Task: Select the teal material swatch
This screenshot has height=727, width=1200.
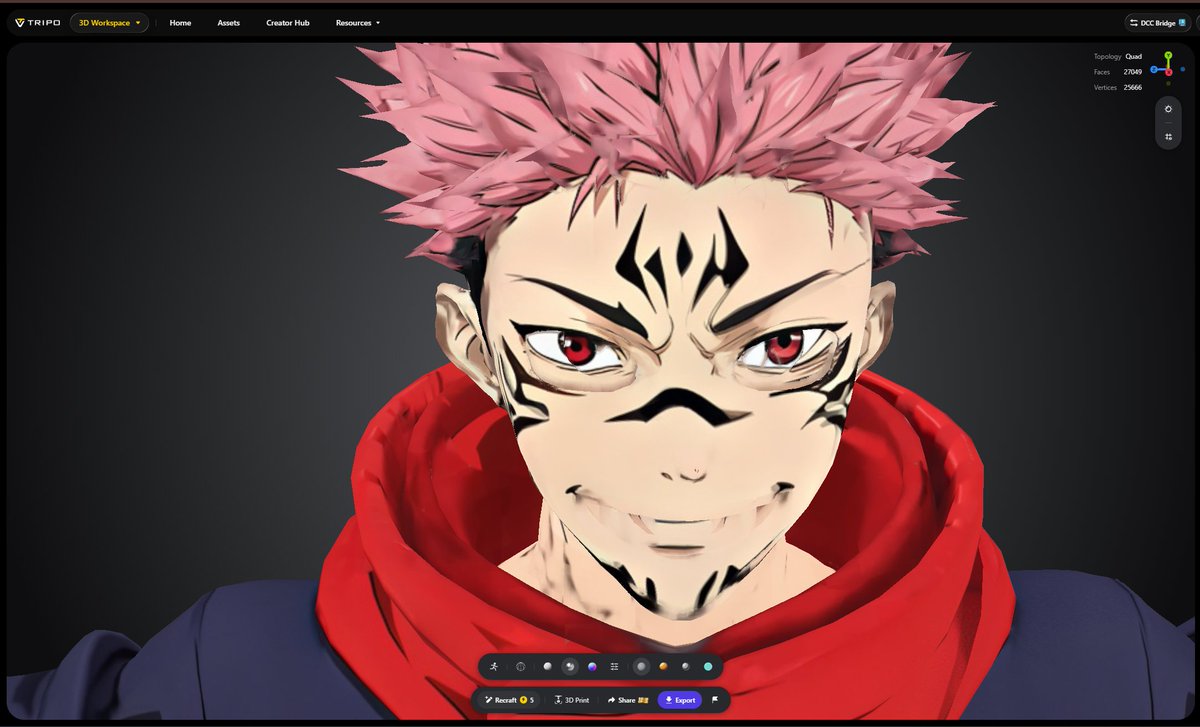Action: 708,666
